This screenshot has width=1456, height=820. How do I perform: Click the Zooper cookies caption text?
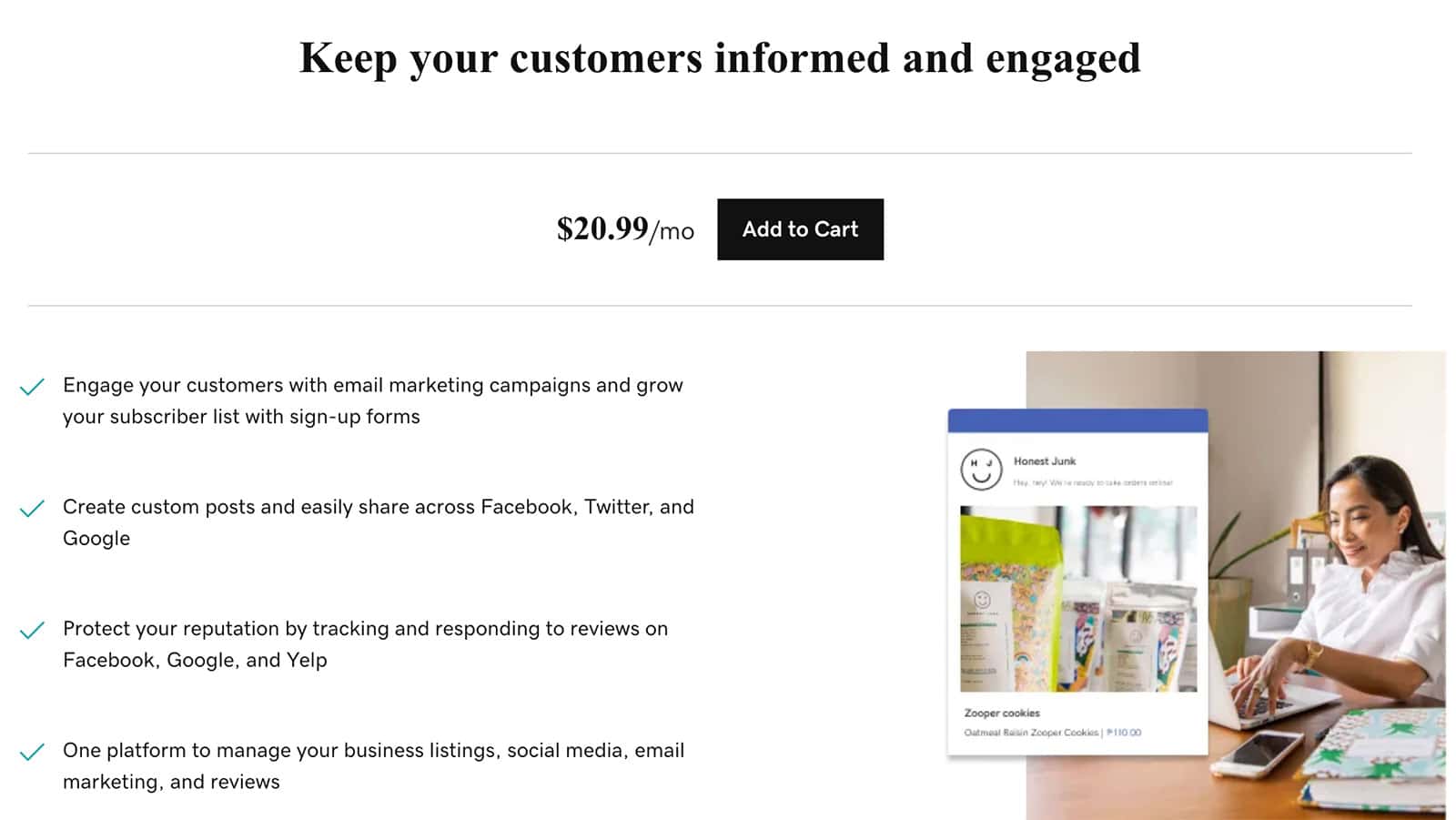(1002, 714)
